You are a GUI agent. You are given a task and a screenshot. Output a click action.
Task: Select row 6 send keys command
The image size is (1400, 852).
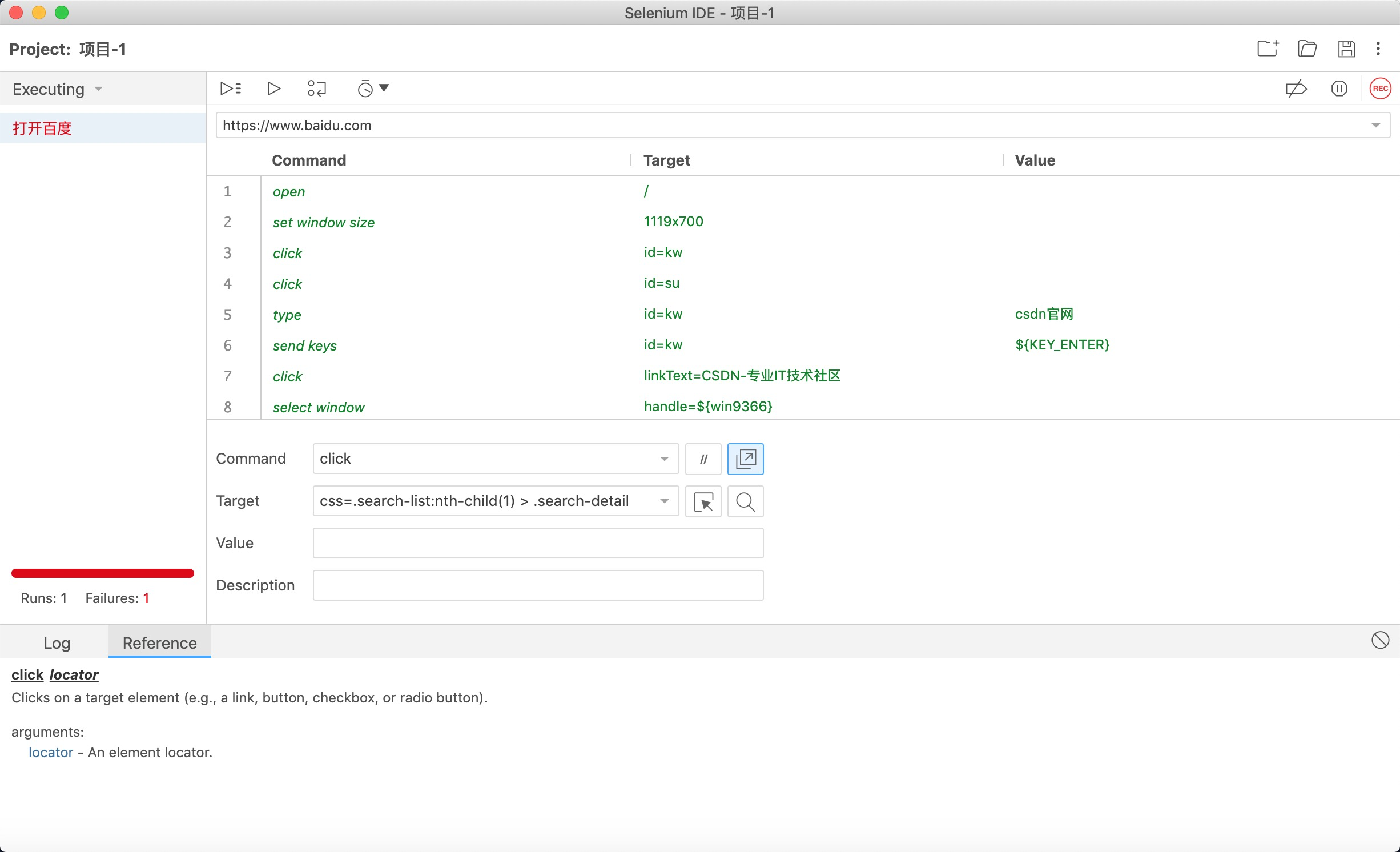(803, 345)
